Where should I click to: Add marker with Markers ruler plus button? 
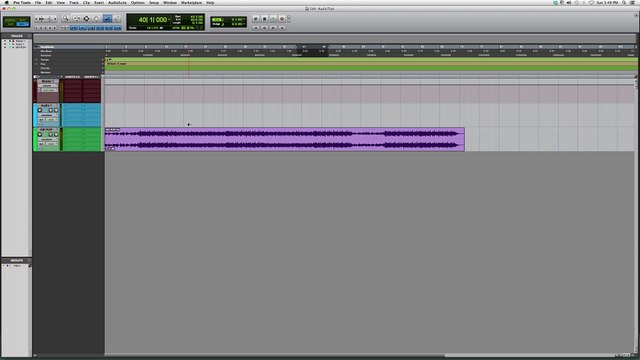(103, 72)
